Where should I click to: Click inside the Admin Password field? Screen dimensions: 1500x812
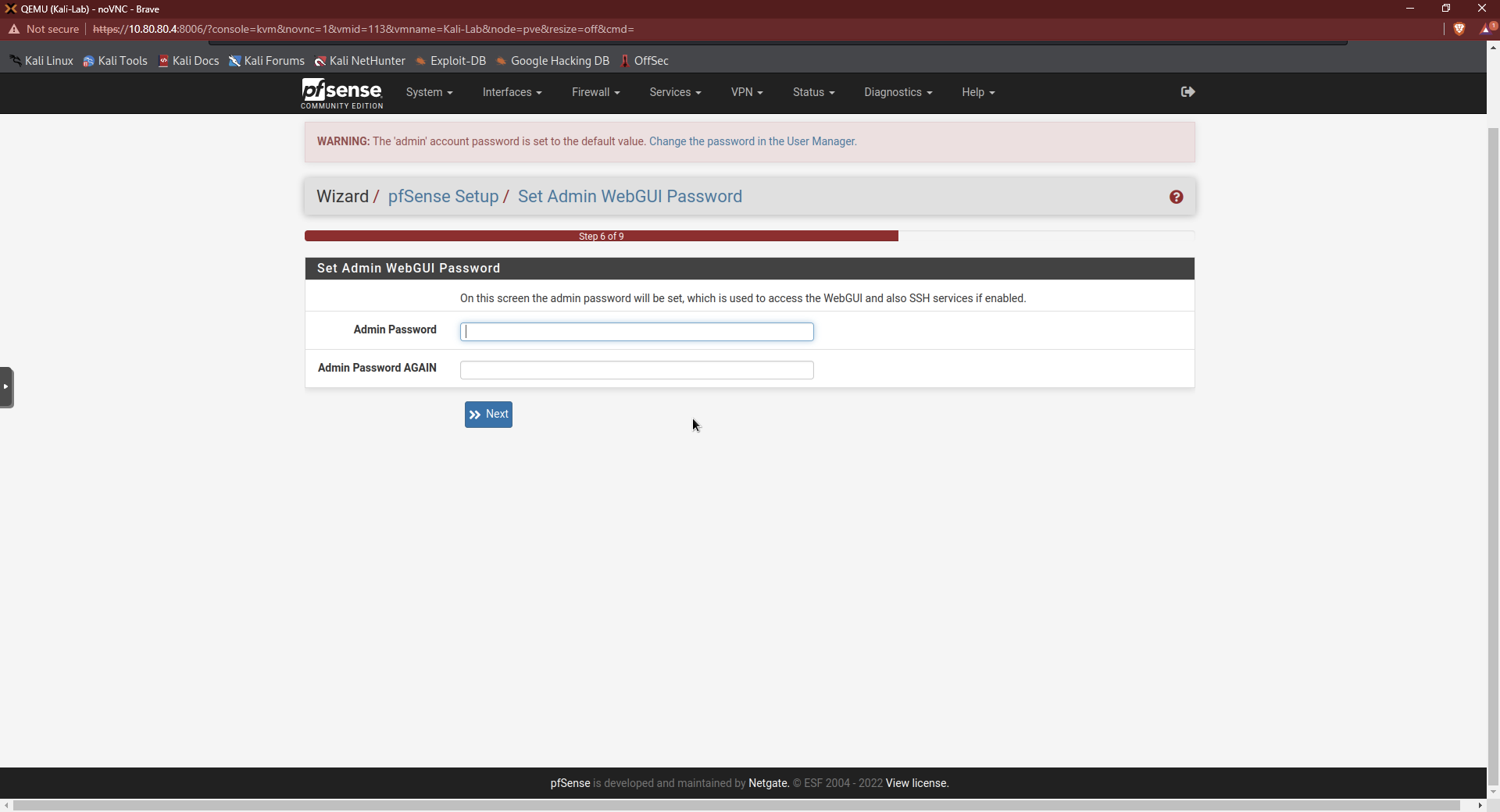coord(637,332)
